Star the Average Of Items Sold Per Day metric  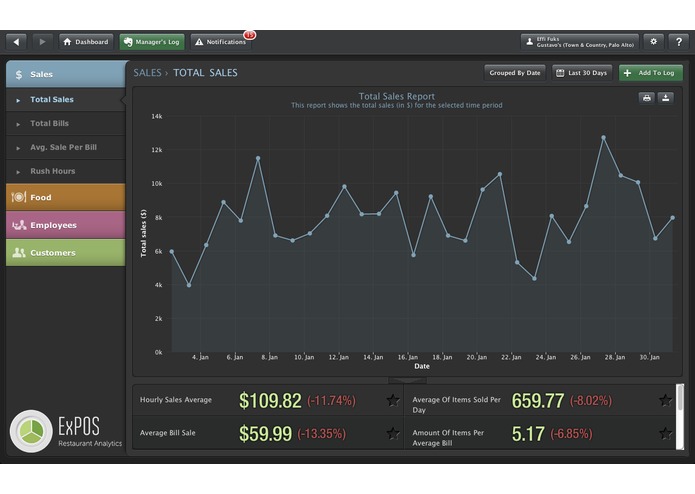click(665, 401)
